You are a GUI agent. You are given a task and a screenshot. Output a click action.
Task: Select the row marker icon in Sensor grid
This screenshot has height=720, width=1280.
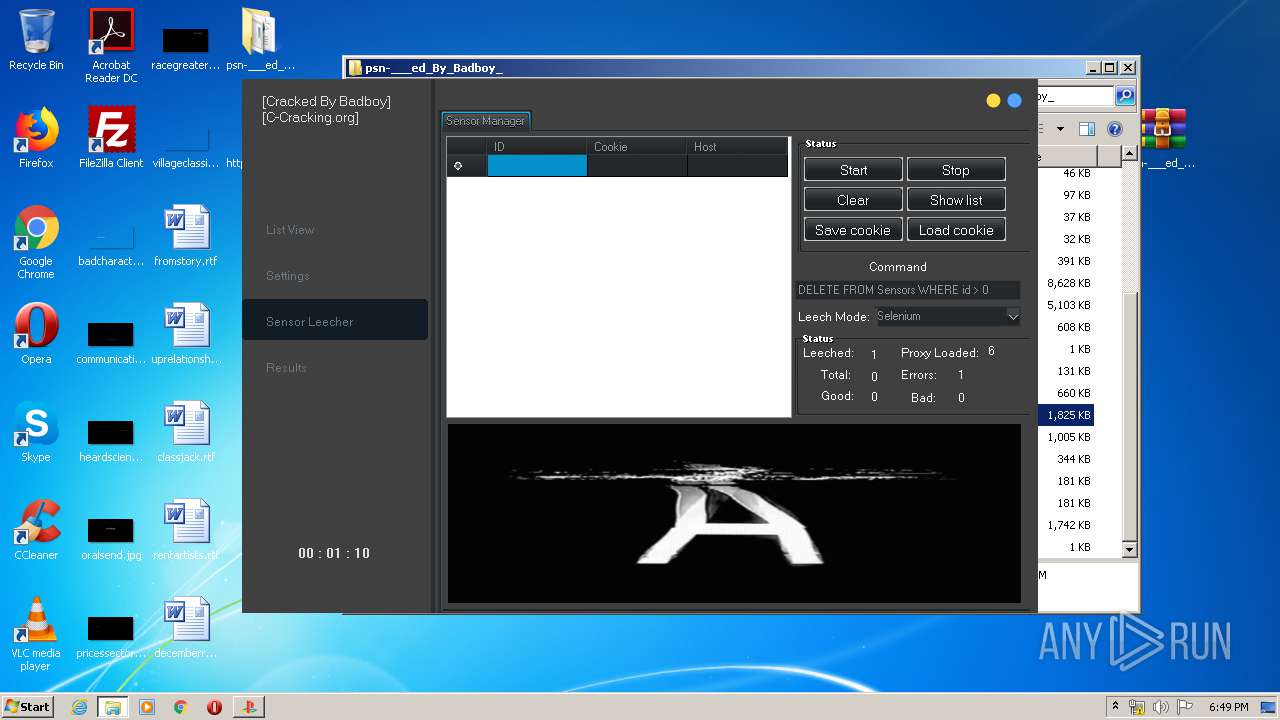458,166
